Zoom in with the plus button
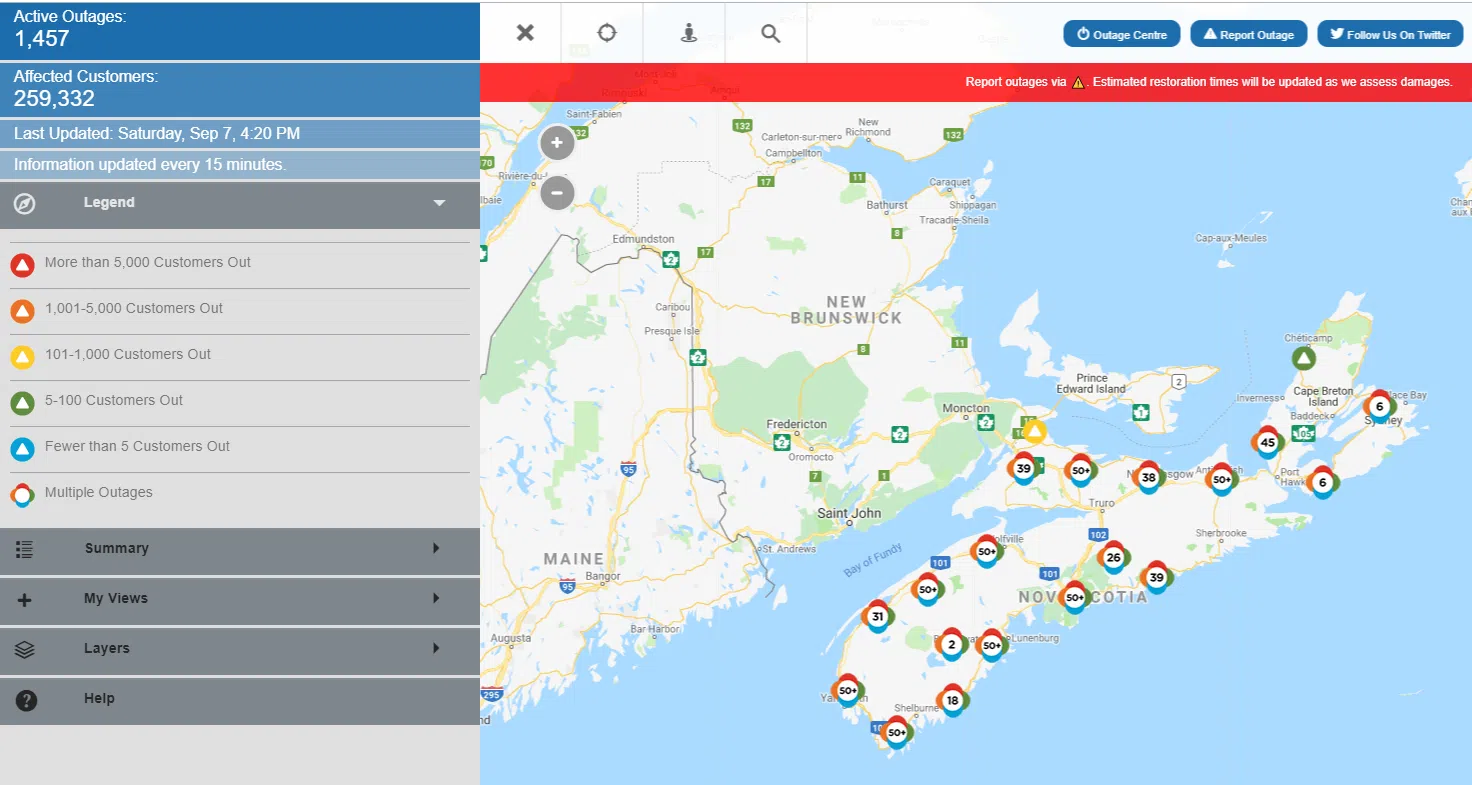1472x785 pixels. tap(557, 143)
